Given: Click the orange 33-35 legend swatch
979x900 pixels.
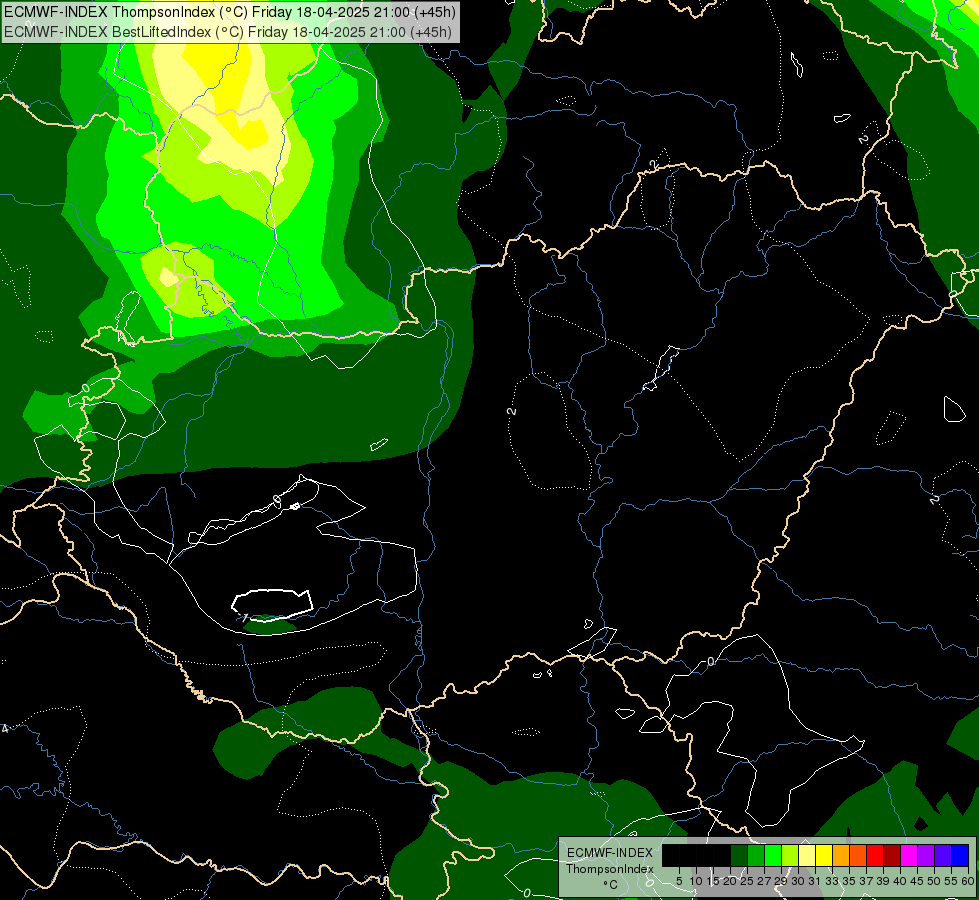Looking at the screenshot, I should click(x=841, y=855).
